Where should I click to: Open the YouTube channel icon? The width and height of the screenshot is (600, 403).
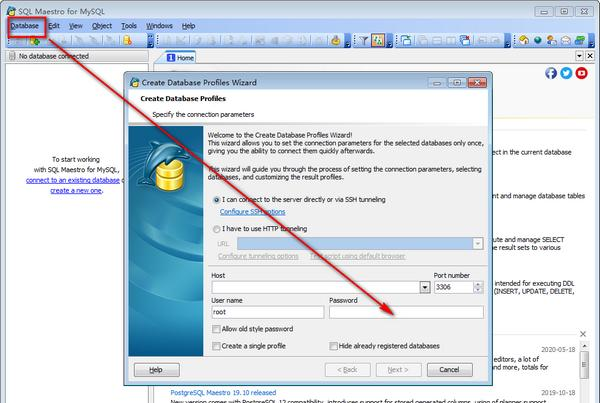(581, 73)
